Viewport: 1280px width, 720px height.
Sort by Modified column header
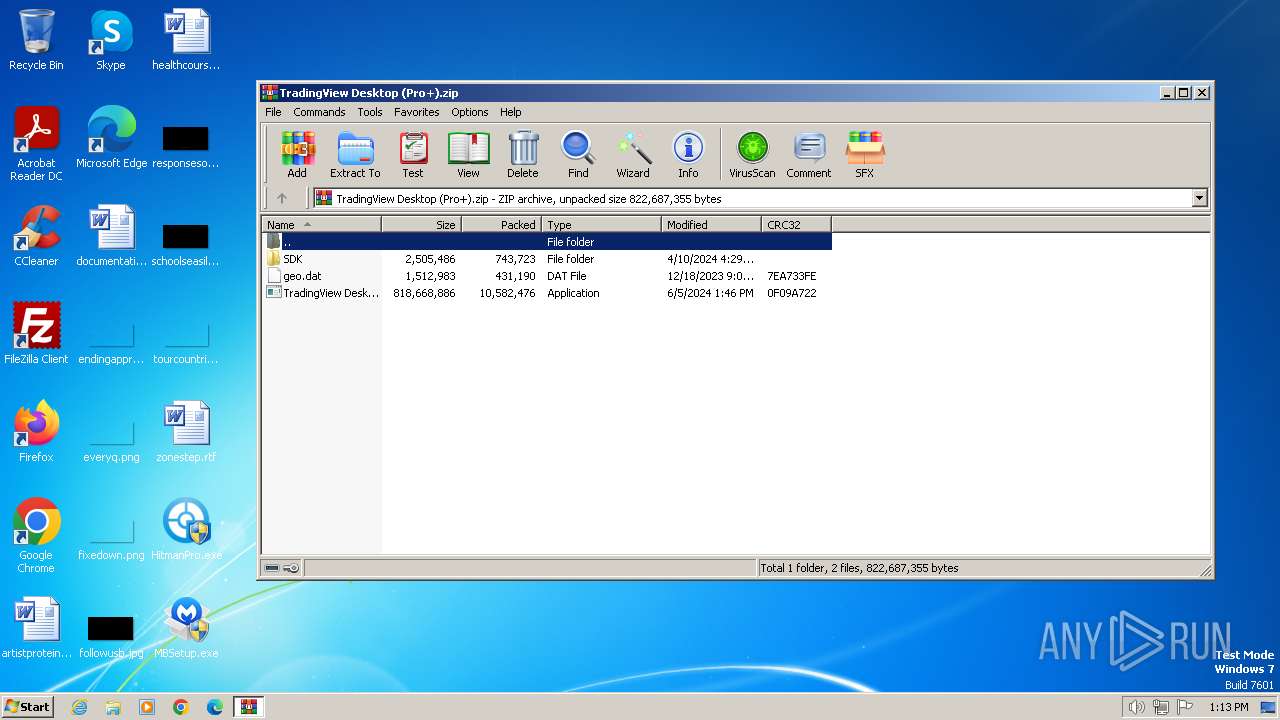coord(711,225)
